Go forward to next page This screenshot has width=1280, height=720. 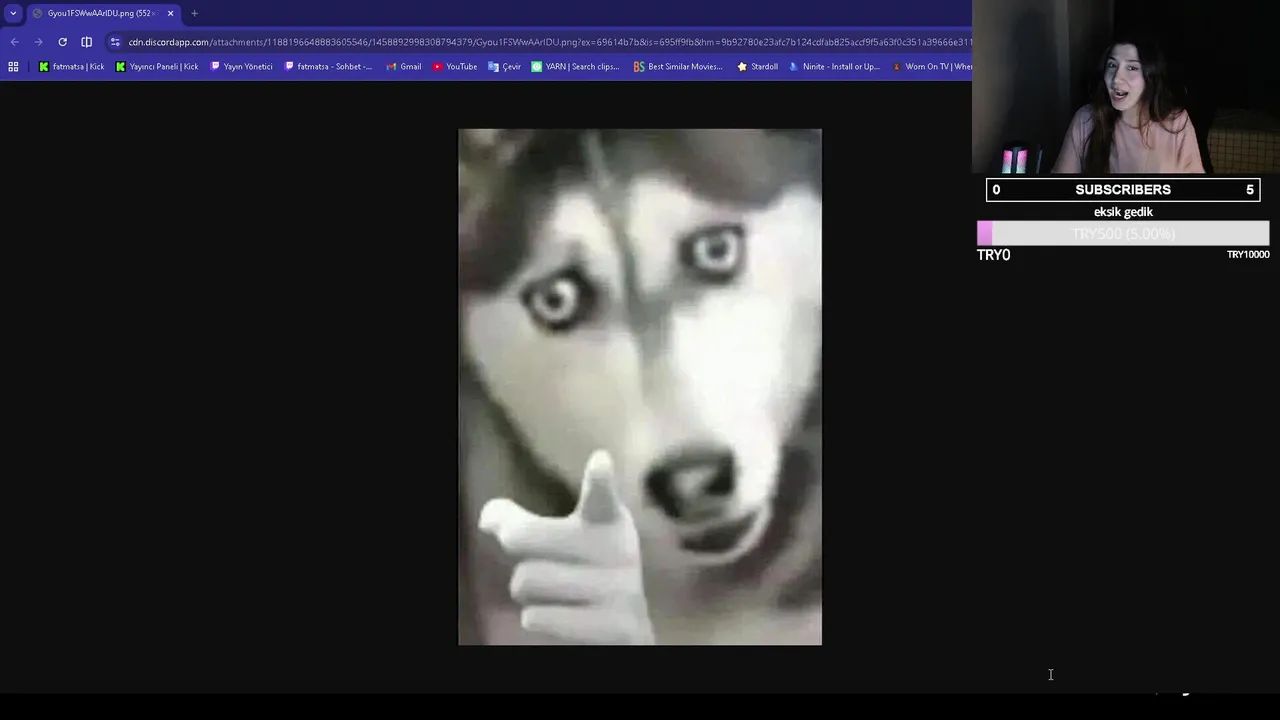(38, 42)
